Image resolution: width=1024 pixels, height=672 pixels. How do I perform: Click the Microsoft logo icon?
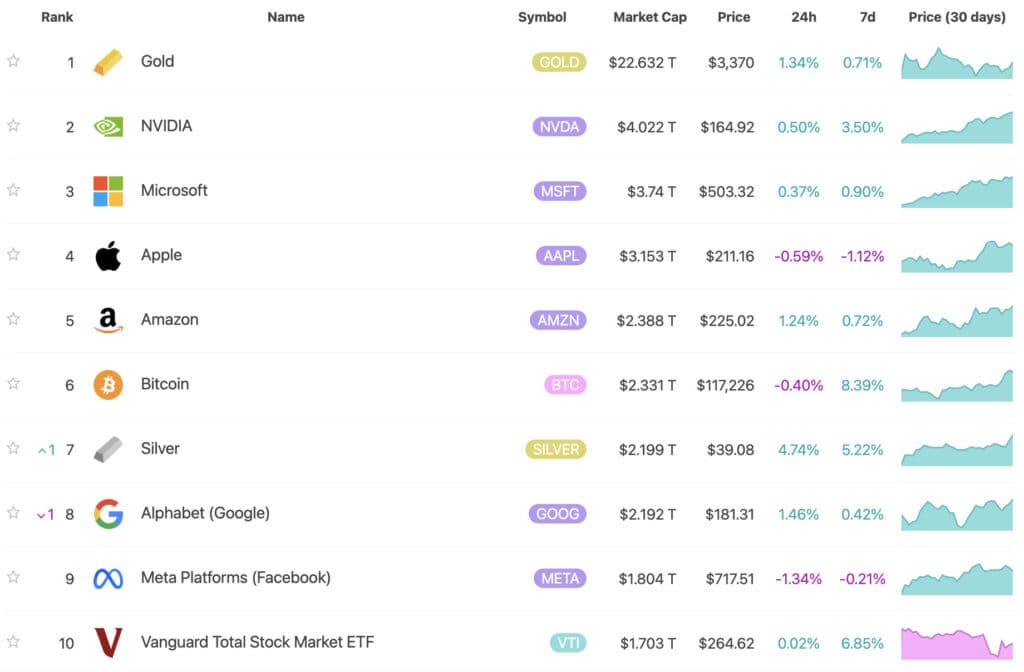click(108, 191)
